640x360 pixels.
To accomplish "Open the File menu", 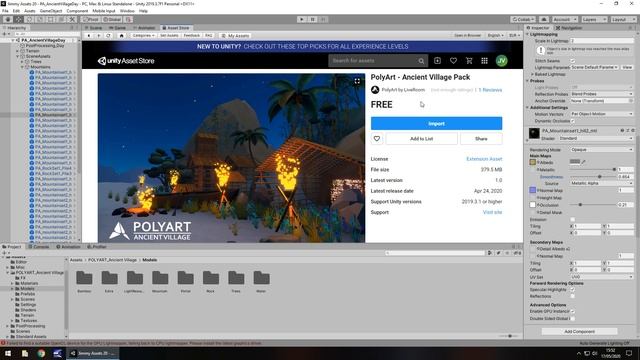I will [5, 11].
